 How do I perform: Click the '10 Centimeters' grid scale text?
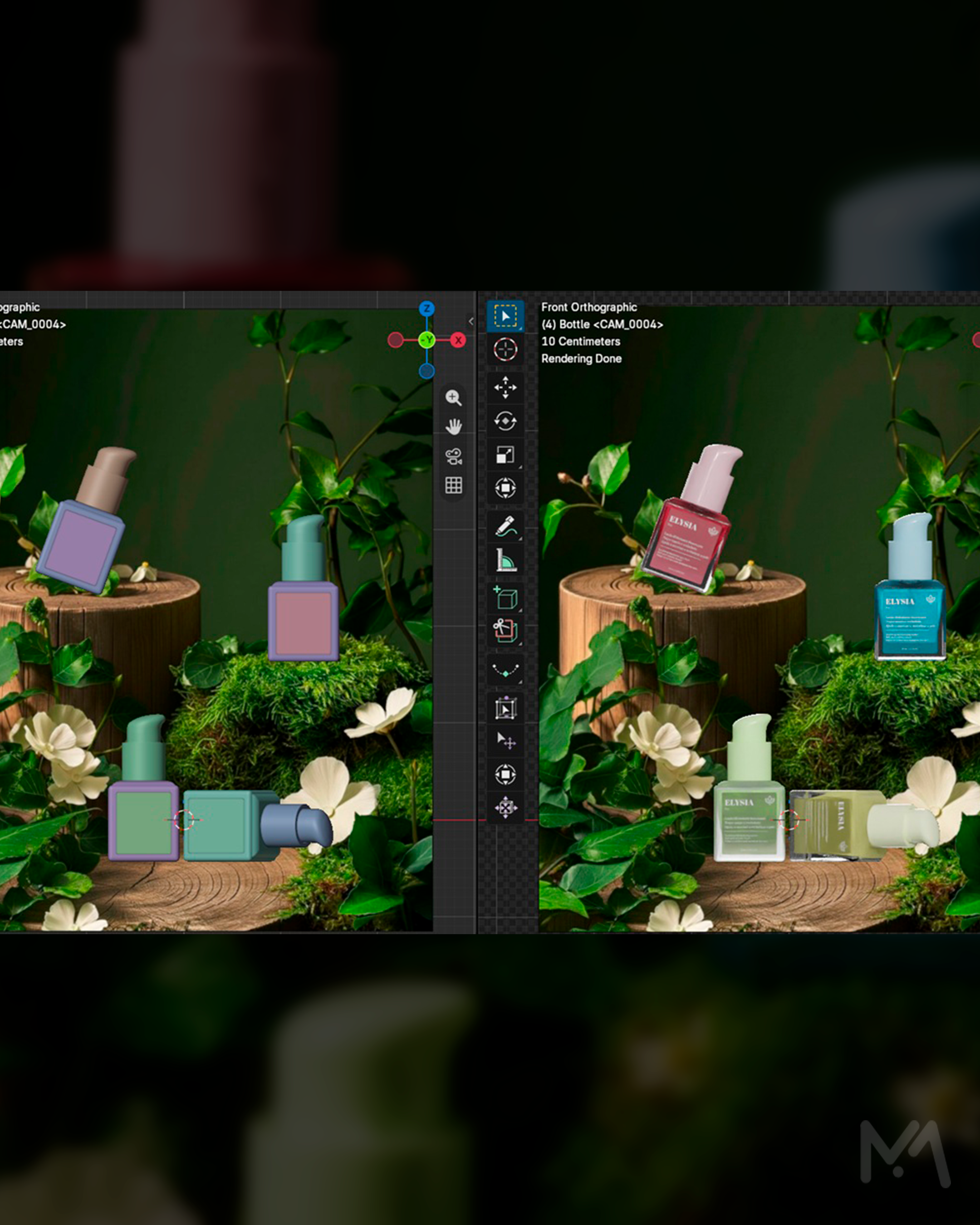click(581, 342)
